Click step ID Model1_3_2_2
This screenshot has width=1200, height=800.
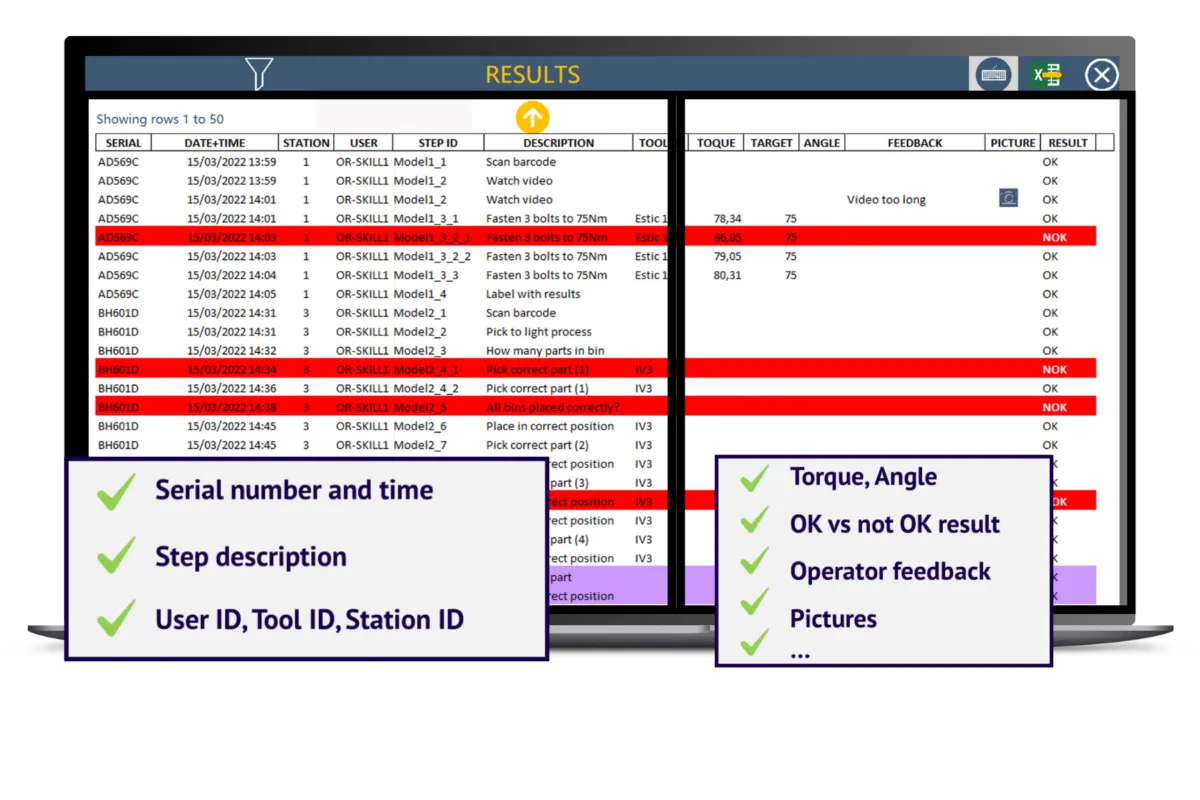pyautogui.click(x=432, y=256)
